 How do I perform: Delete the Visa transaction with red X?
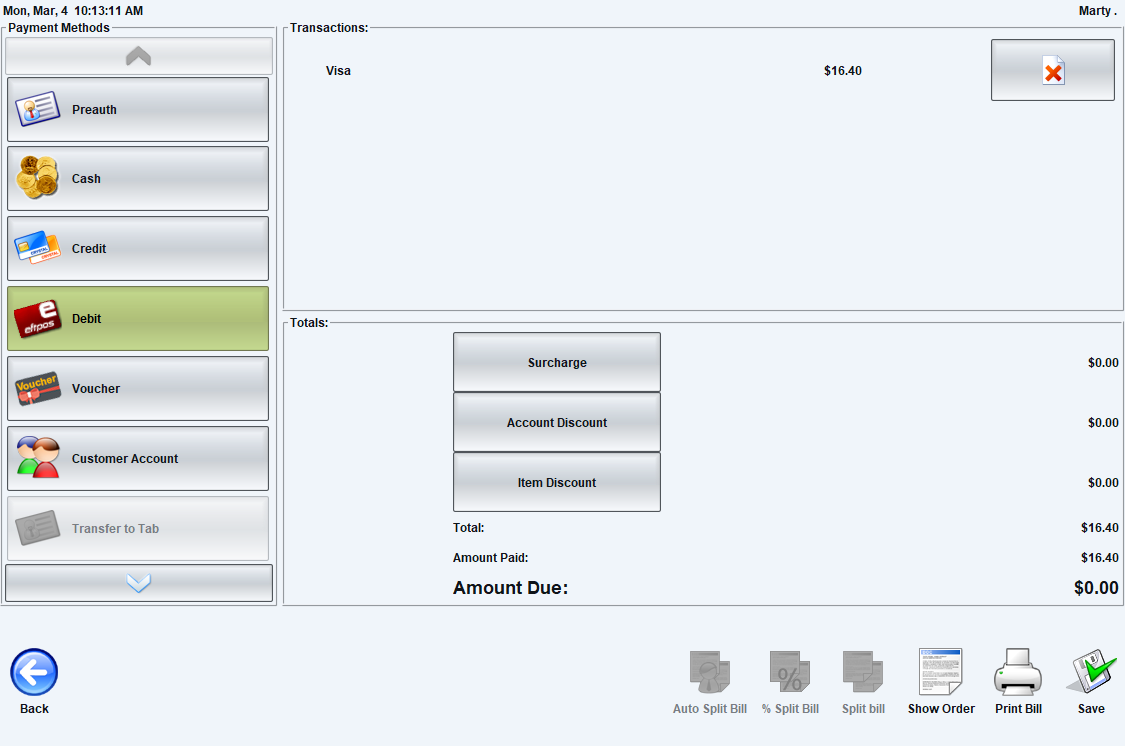pyautogui.click(x=1053, y=70)
